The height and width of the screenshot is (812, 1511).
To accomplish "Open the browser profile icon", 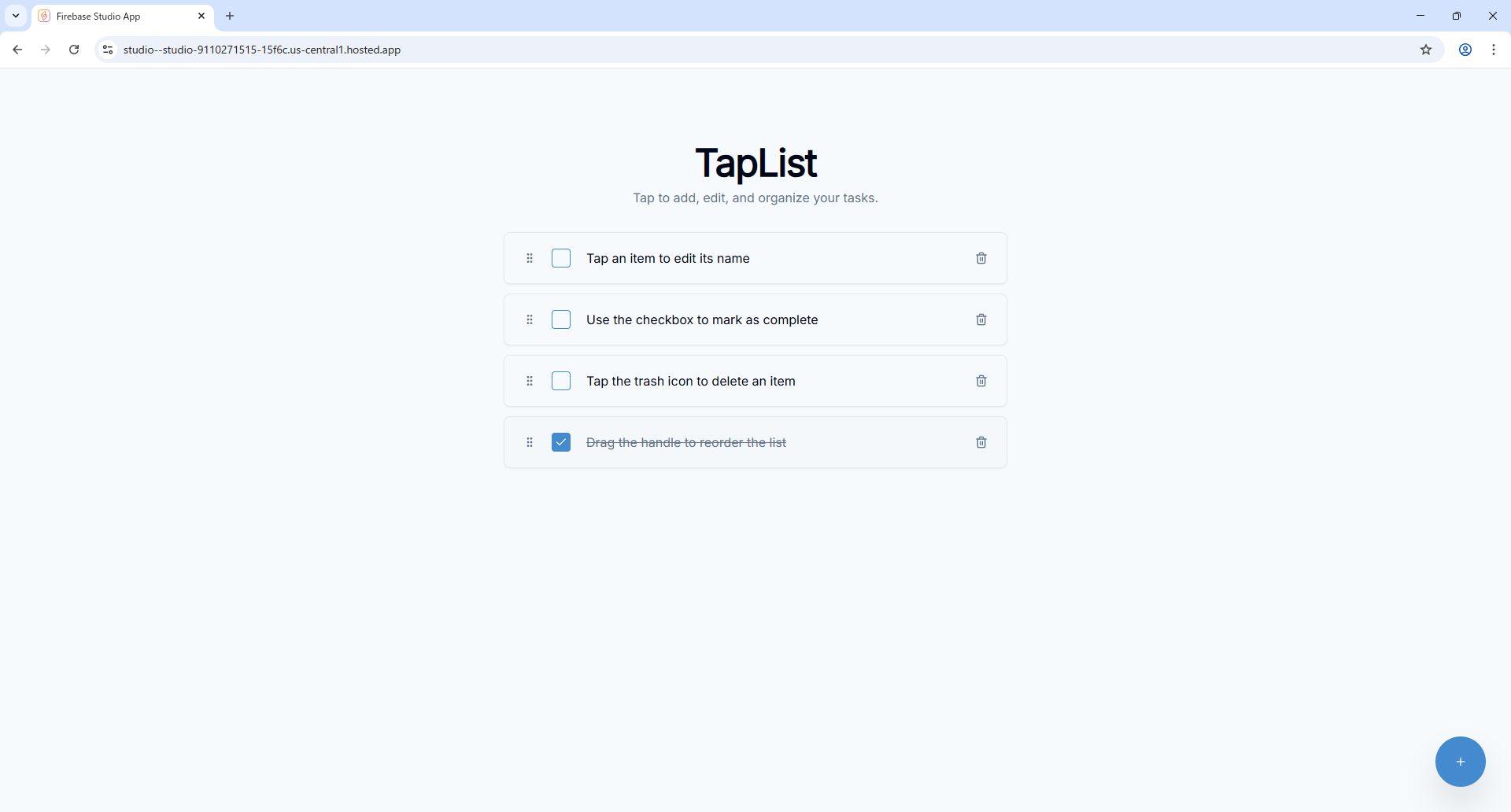I will [1465, 49].
